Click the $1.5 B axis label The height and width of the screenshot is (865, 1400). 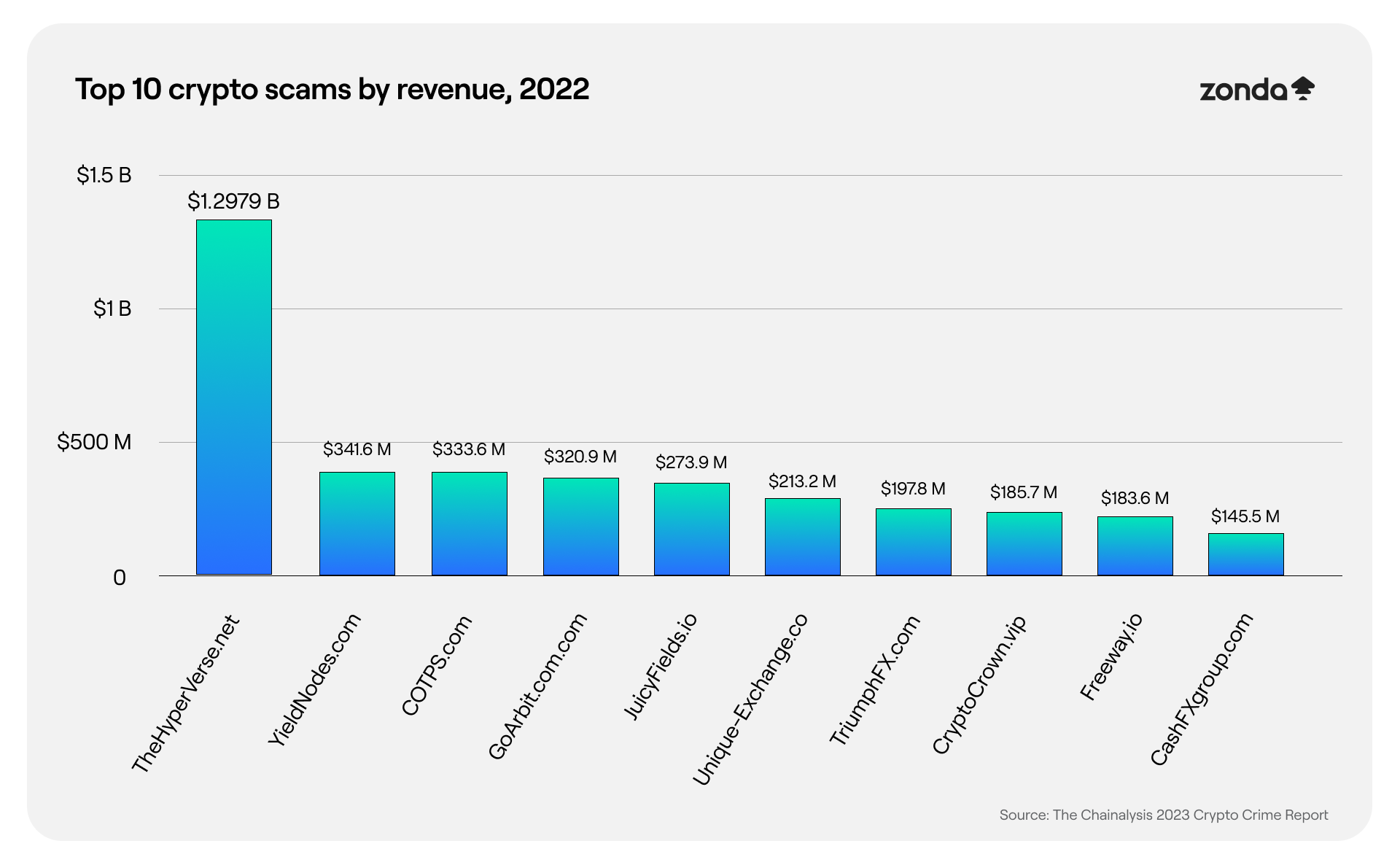104,175
